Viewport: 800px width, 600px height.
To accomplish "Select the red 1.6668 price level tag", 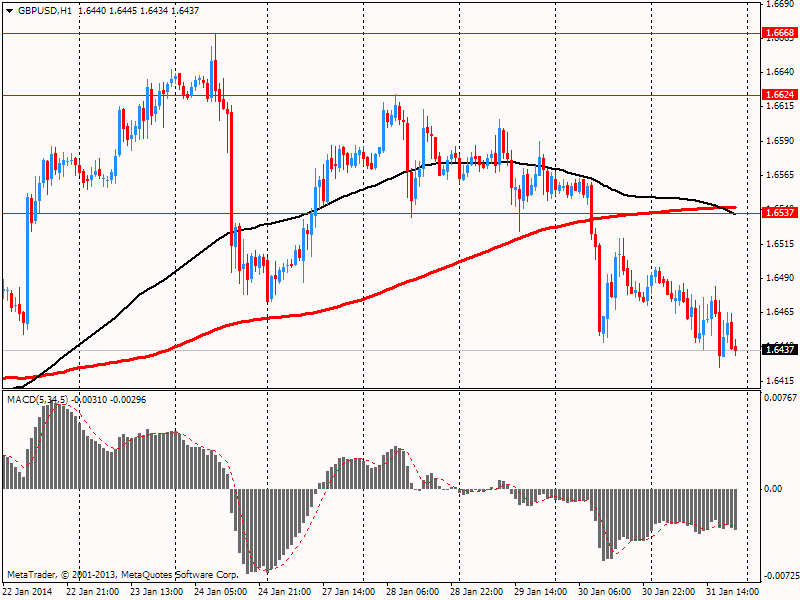I will [x=781, y=33].
